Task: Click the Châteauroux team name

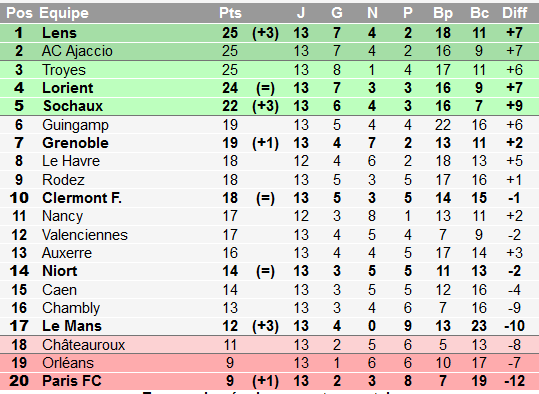Action: pyautogui.click(x=84, y=345)
